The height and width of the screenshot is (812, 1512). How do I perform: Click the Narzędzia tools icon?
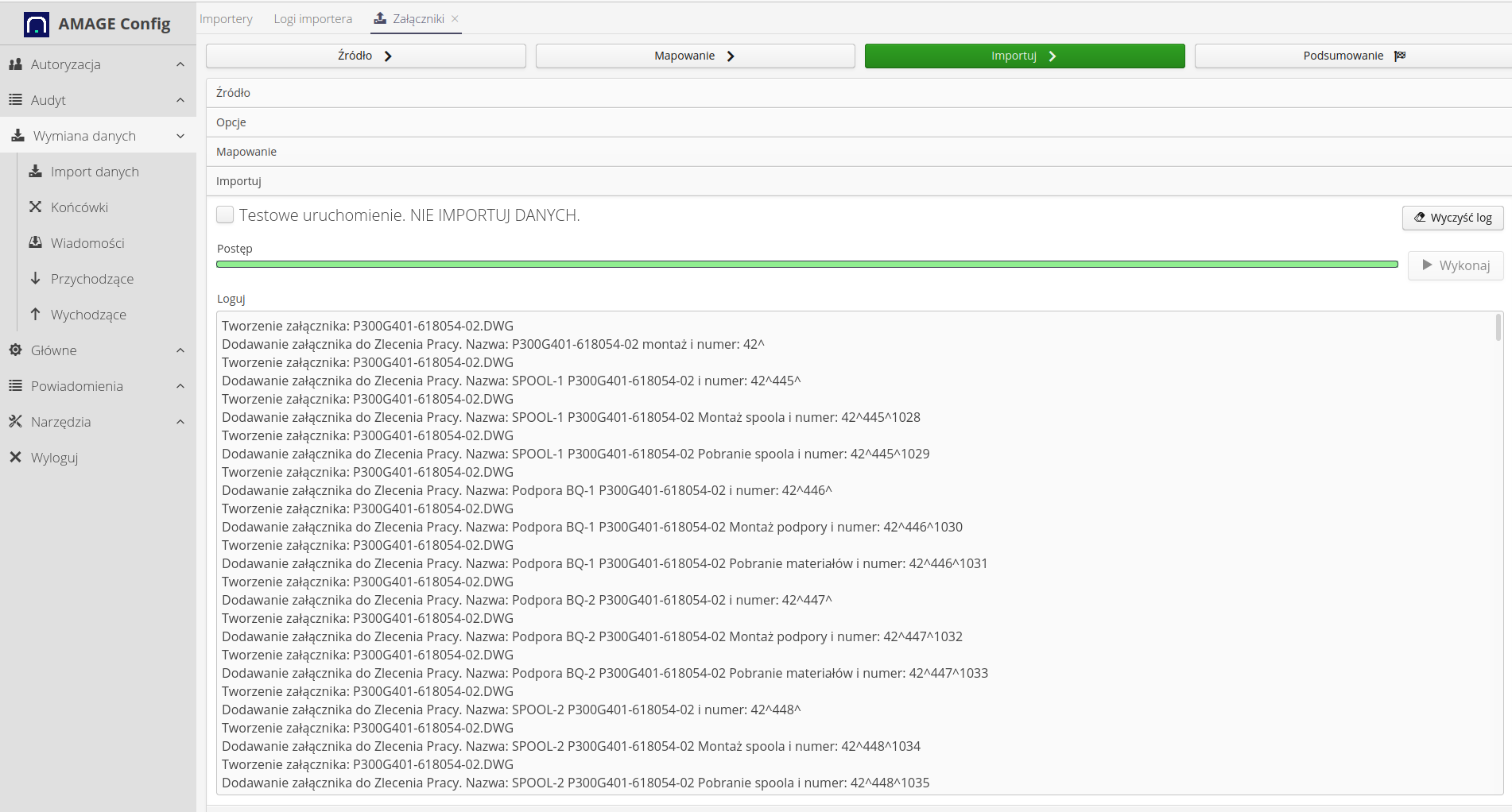click(15, 422)
